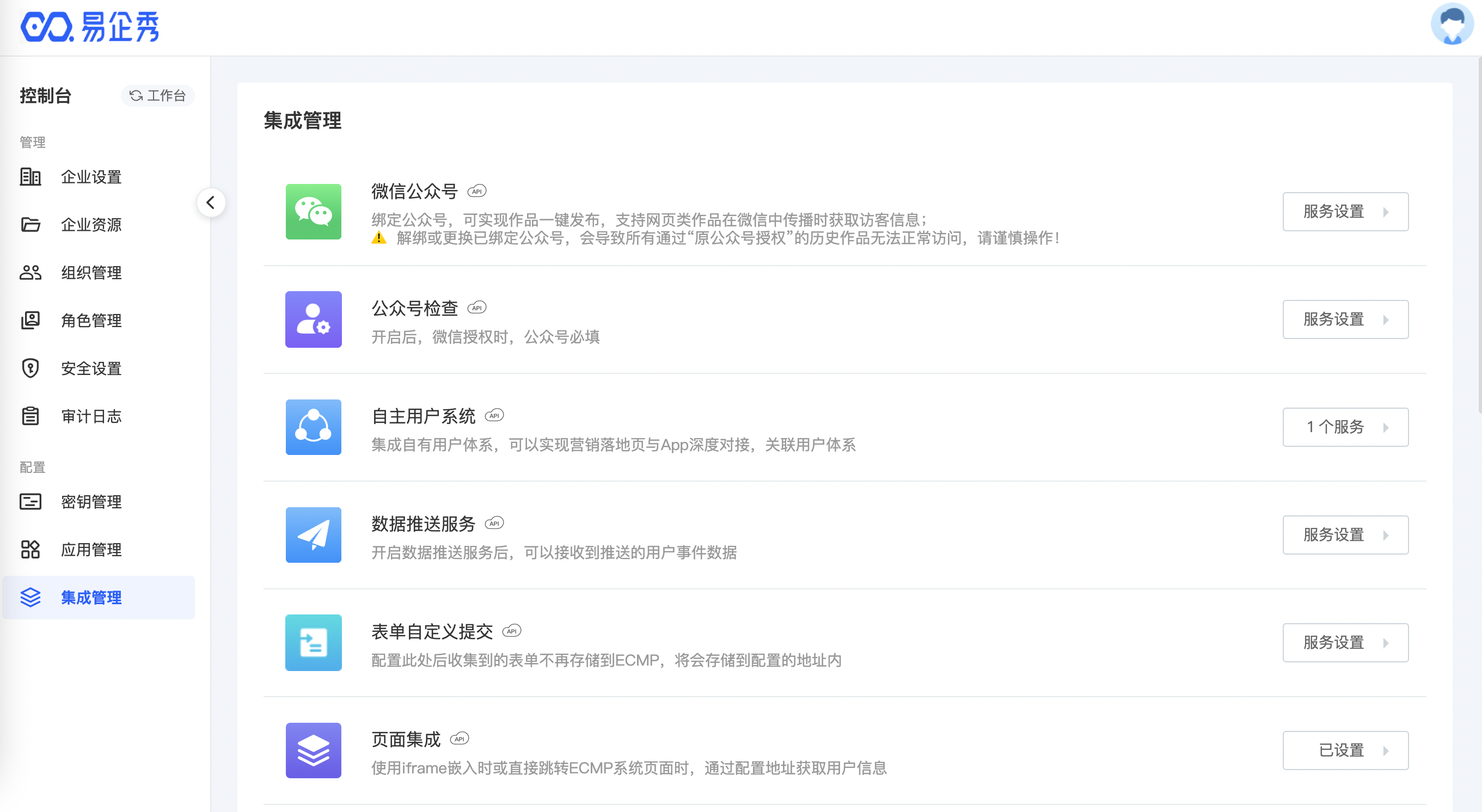Switch to 工作台 workspace
The image size is (1482, 812).
tap(157, 95)
